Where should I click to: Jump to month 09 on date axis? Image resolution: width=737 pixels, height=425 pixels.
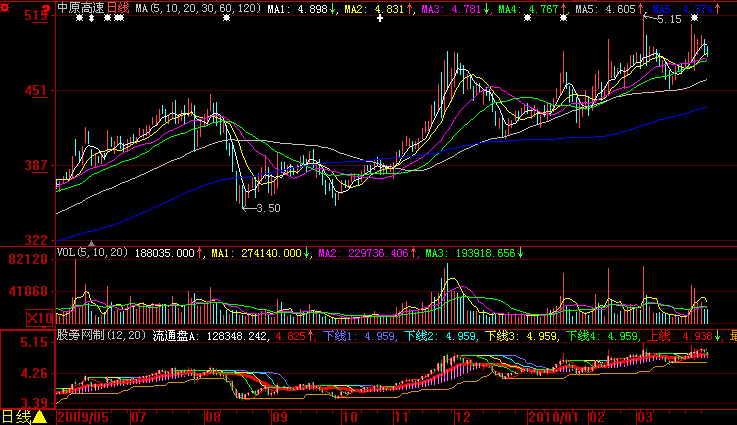[280, 417]
